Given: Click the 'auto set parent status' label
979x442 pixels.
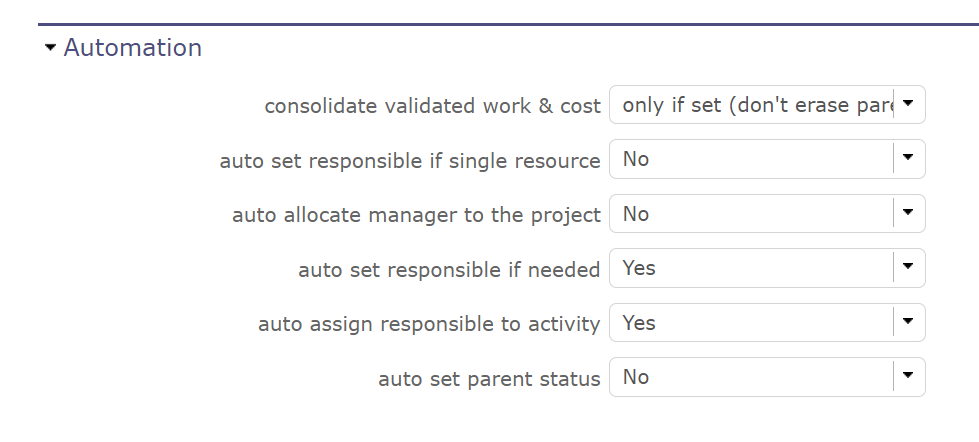Looking at the screenshot, I should (x=489, y=379).
